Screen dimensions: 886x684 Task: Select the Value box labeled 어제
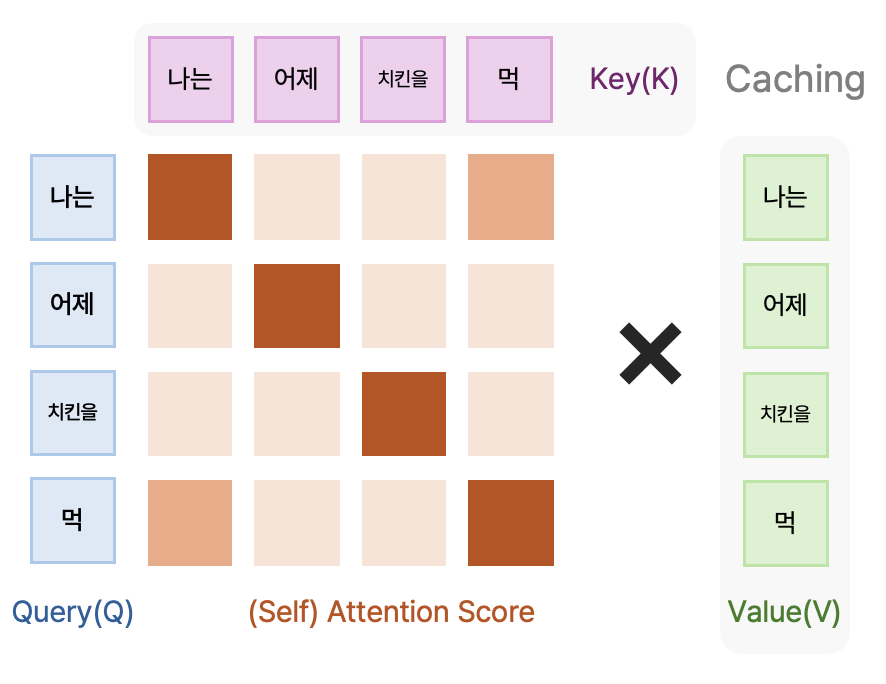point(786,306)
